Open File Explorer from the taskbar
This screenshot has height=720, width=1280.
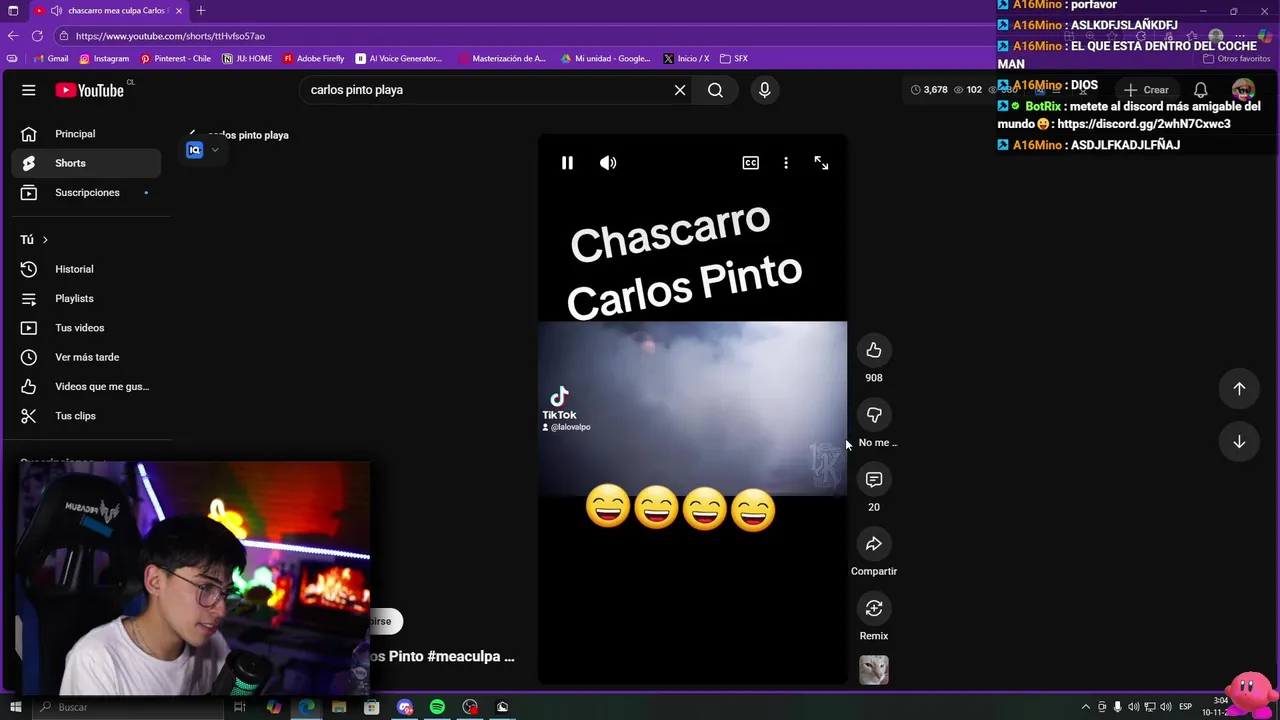339,707
